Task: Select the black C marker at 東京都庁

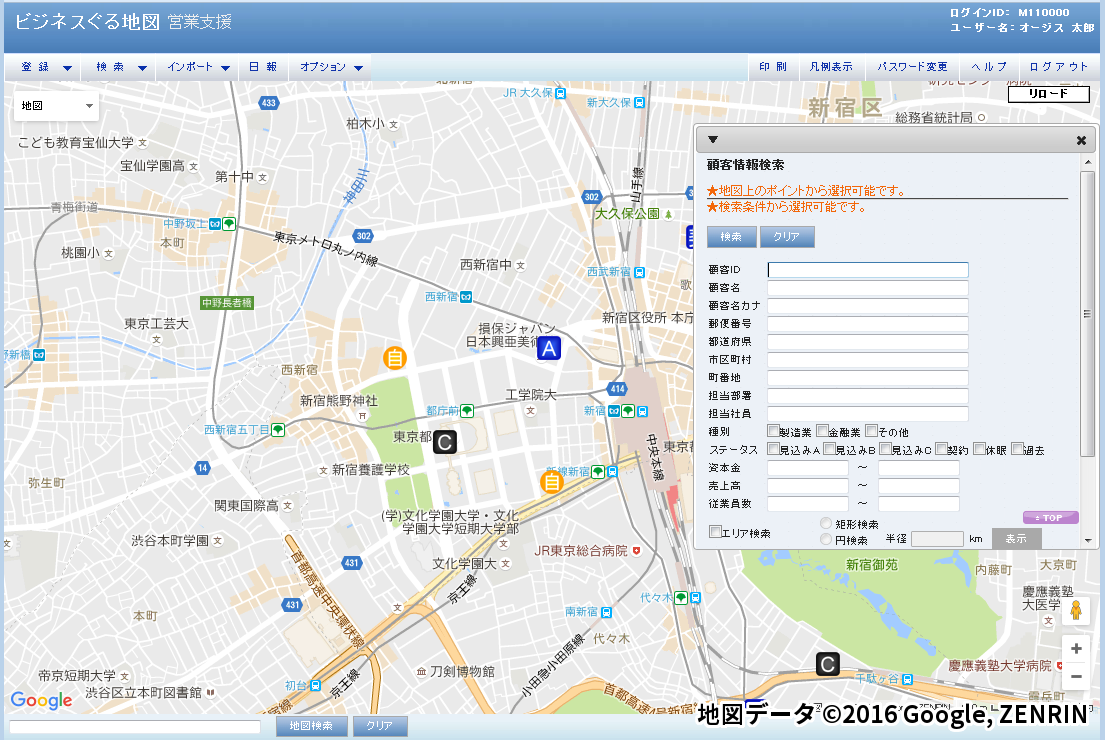Action: coord(445,443)
